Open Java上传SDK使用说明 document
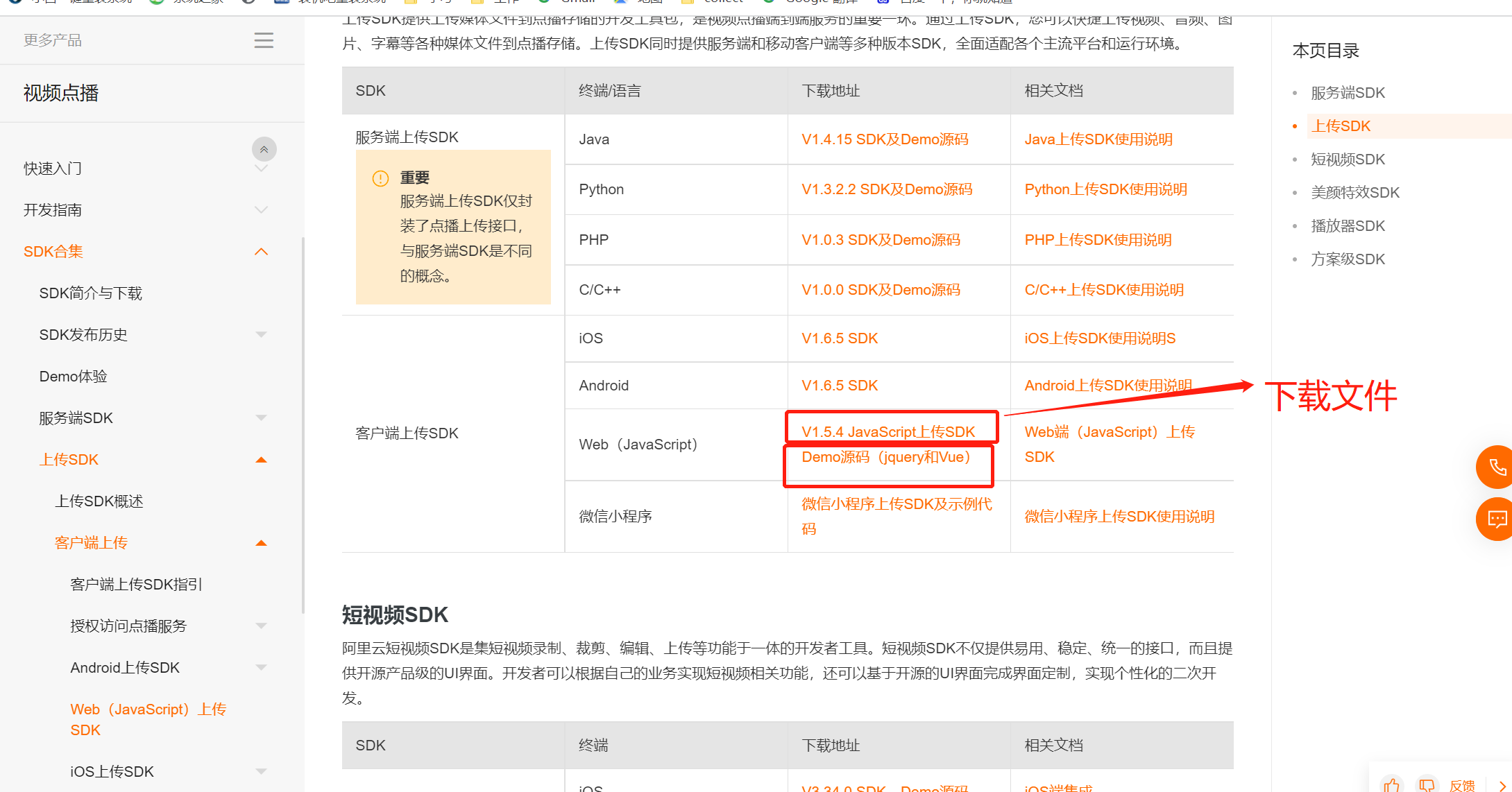The image size is (1512, 792). pyautogui.click(x=1098, y=139)
